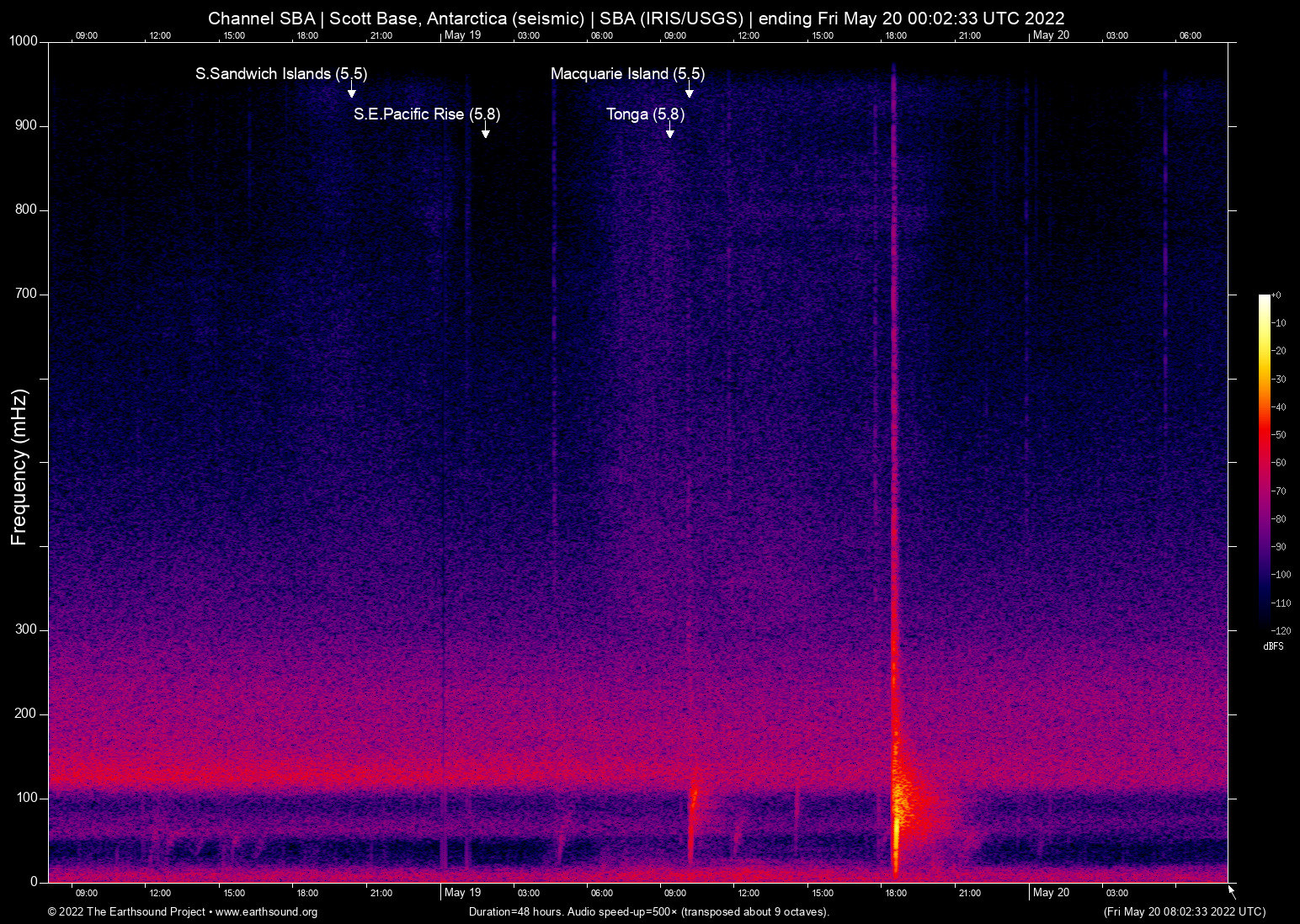Click the bright vertical streak at 100 mHz
Viewport: 1300px width, 924px height.
coord(898,799)
